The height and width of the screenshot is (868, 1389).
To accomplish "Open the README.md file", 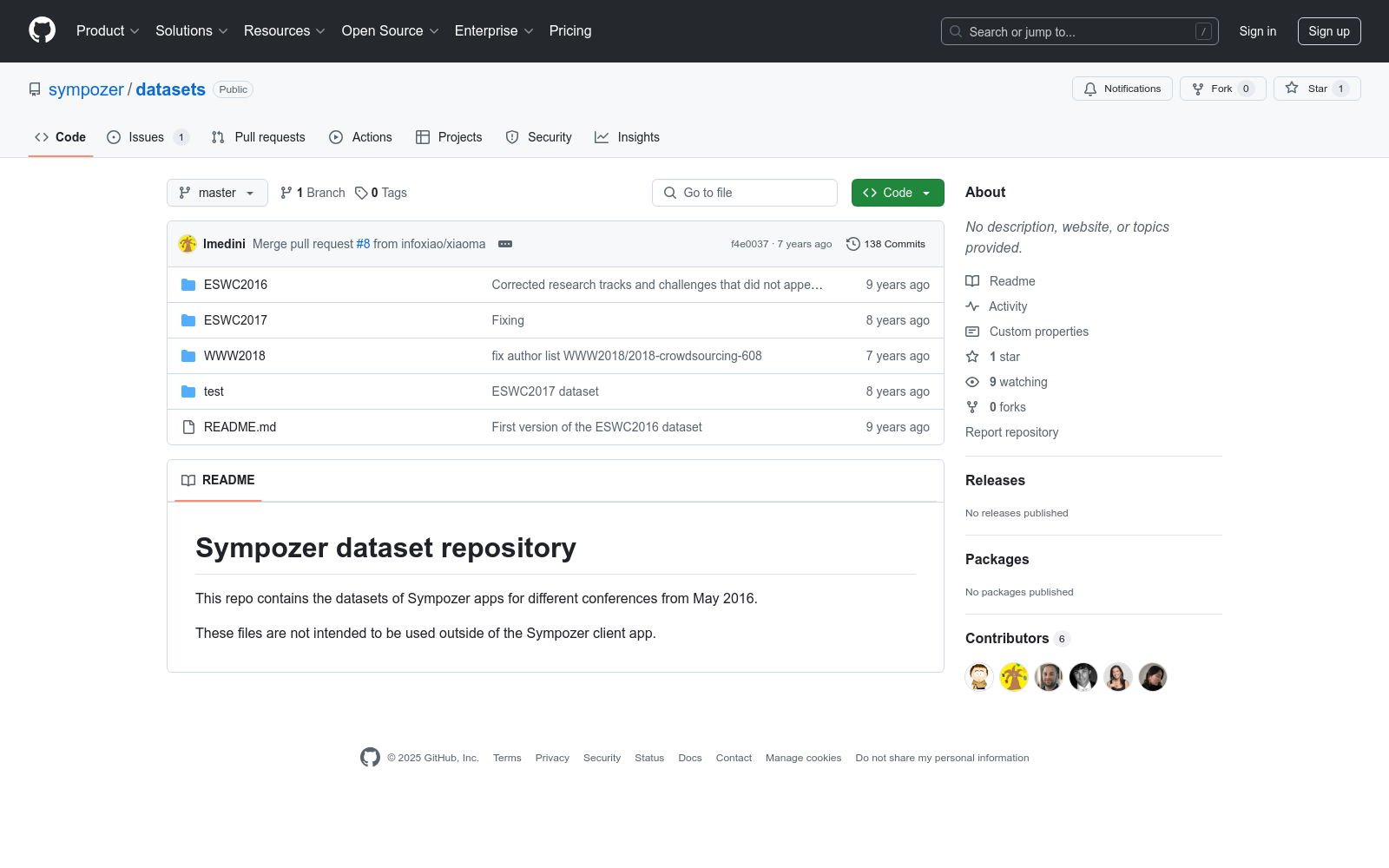I will pyautogui.click(x=240, y=427).
